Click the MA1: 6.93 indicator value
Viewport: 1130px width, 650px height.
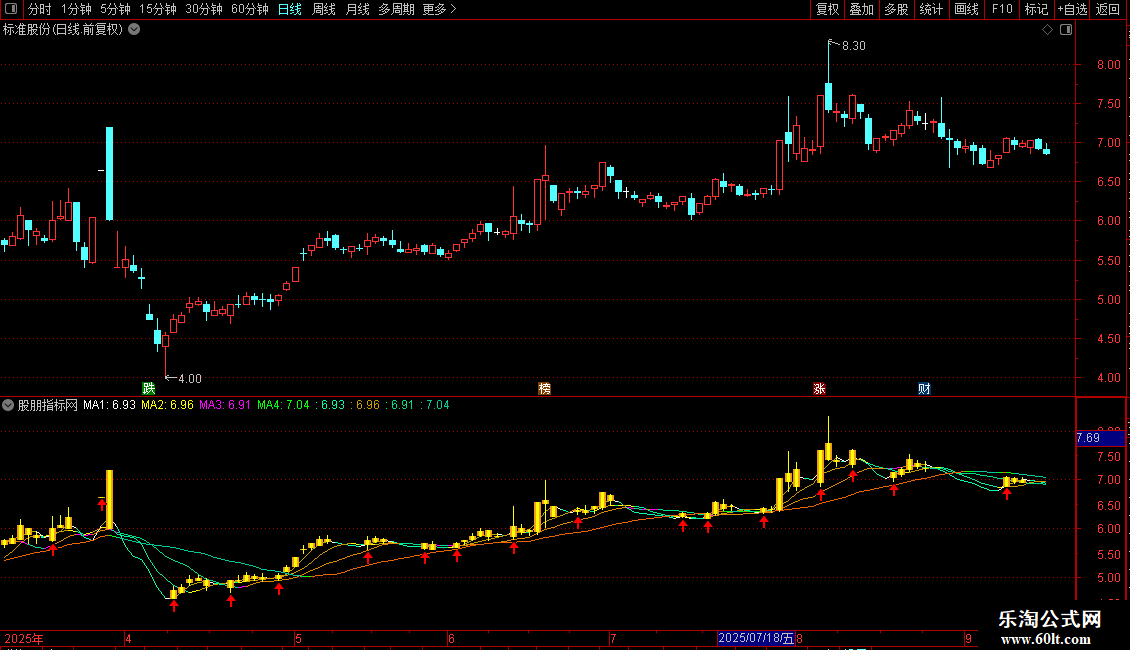point(109,405)
